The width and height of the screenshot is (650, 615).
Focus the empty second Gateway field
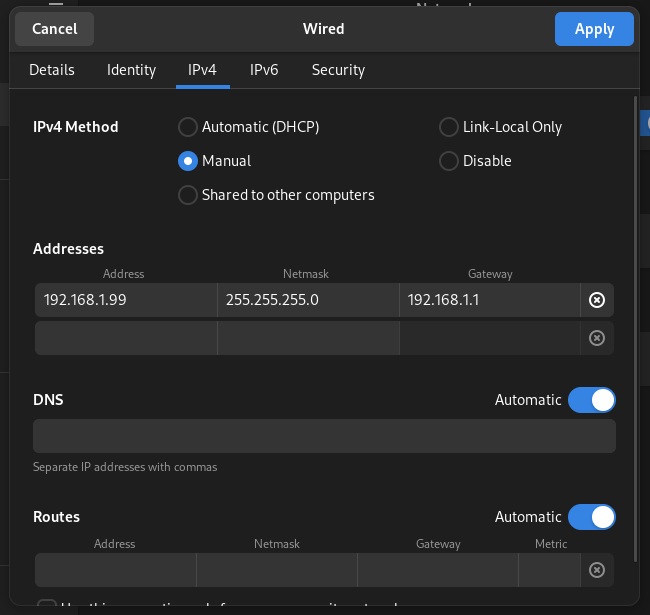pos(490,338)
